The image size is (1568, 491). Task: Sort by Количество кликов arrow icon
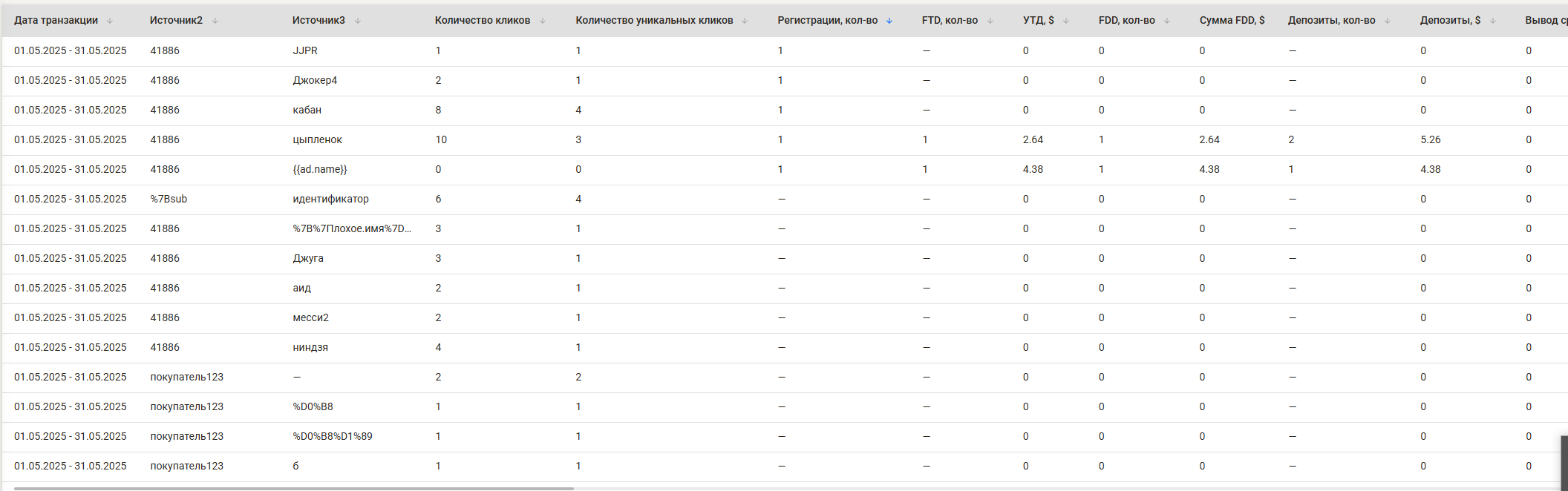543,21
